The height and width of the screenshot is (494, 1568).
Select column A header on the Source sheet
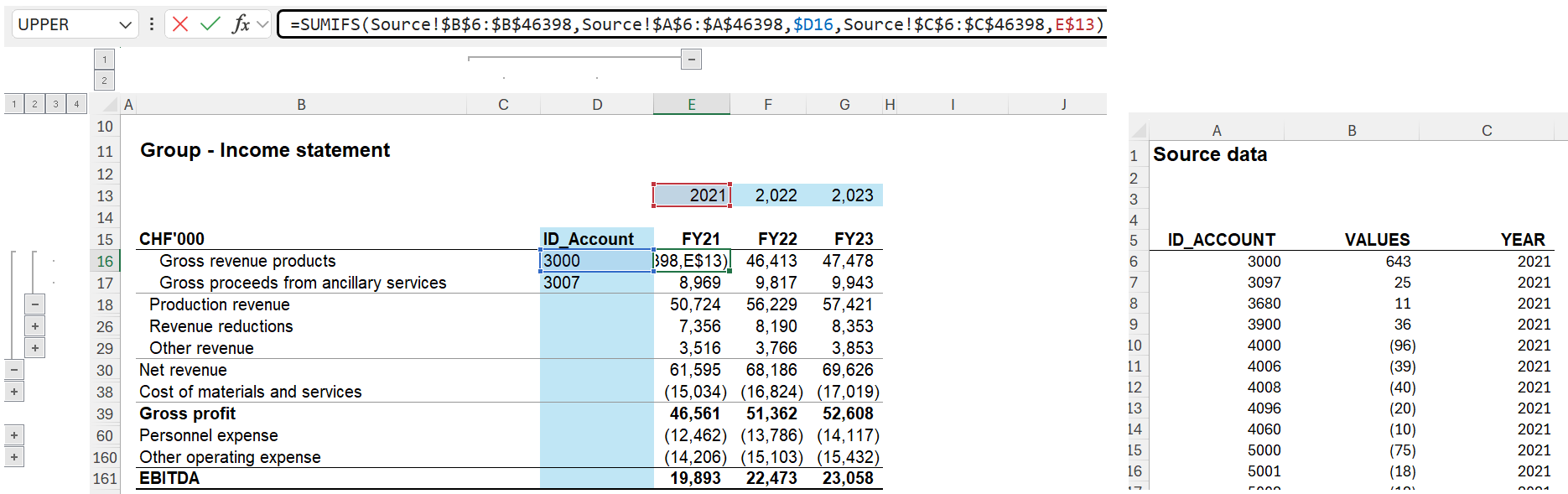point(1217,130)
